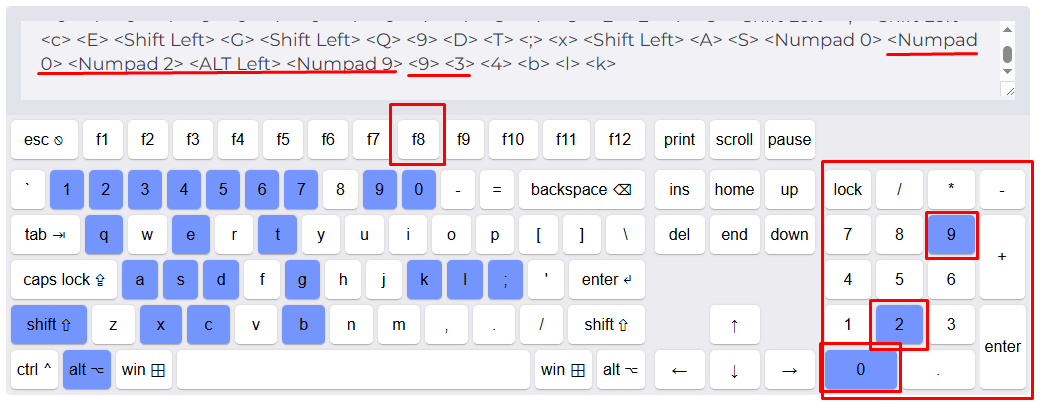Screen dimensions: 1040x405
Task: Click the w key
Action: pyautogui.click(x=147, y=235)
